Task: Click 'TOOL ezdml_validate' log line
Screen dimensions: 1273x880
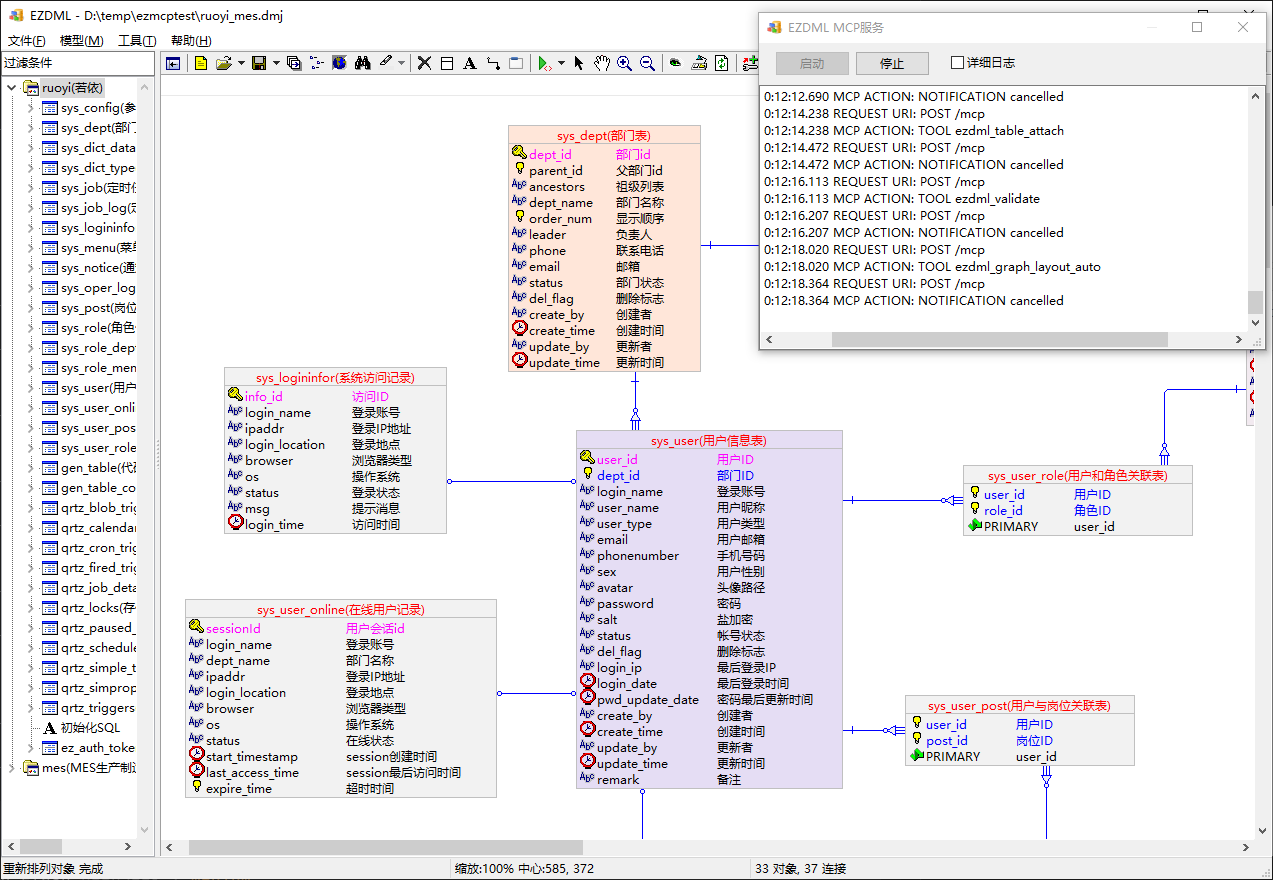Action: click(902, 199)
